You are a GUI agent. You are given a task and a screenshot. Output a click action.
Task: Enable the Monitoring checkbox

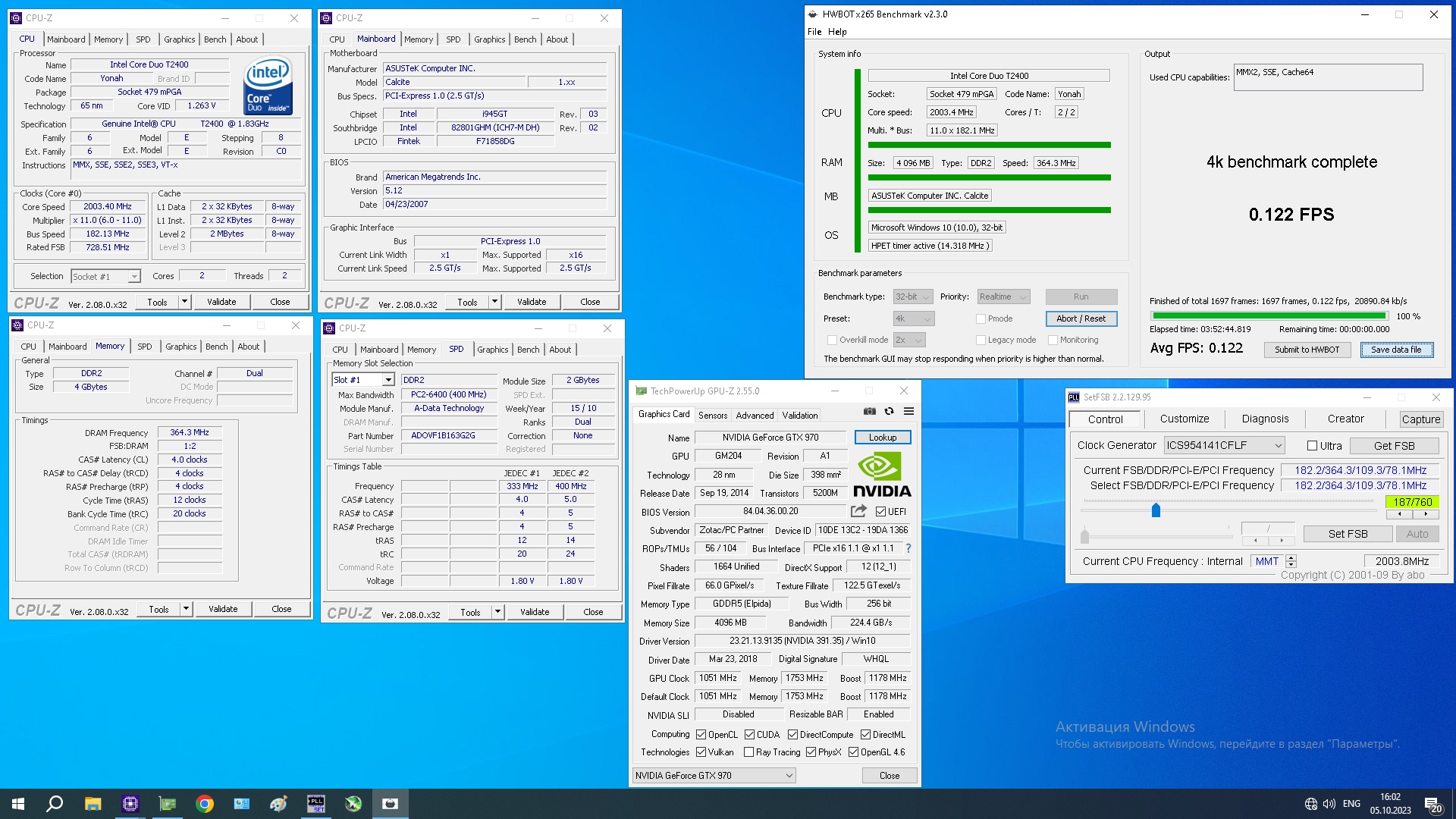point(1053,340)
